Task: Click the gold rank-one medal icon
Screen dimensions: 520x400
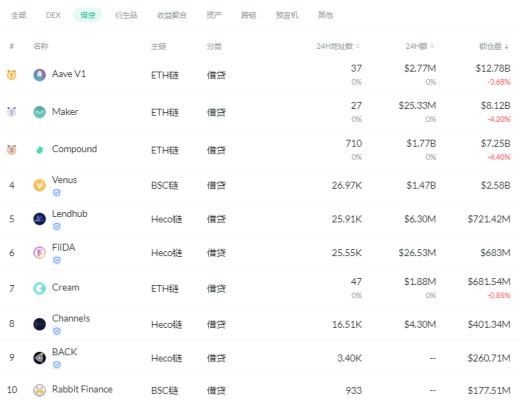Action: [12, 75]
